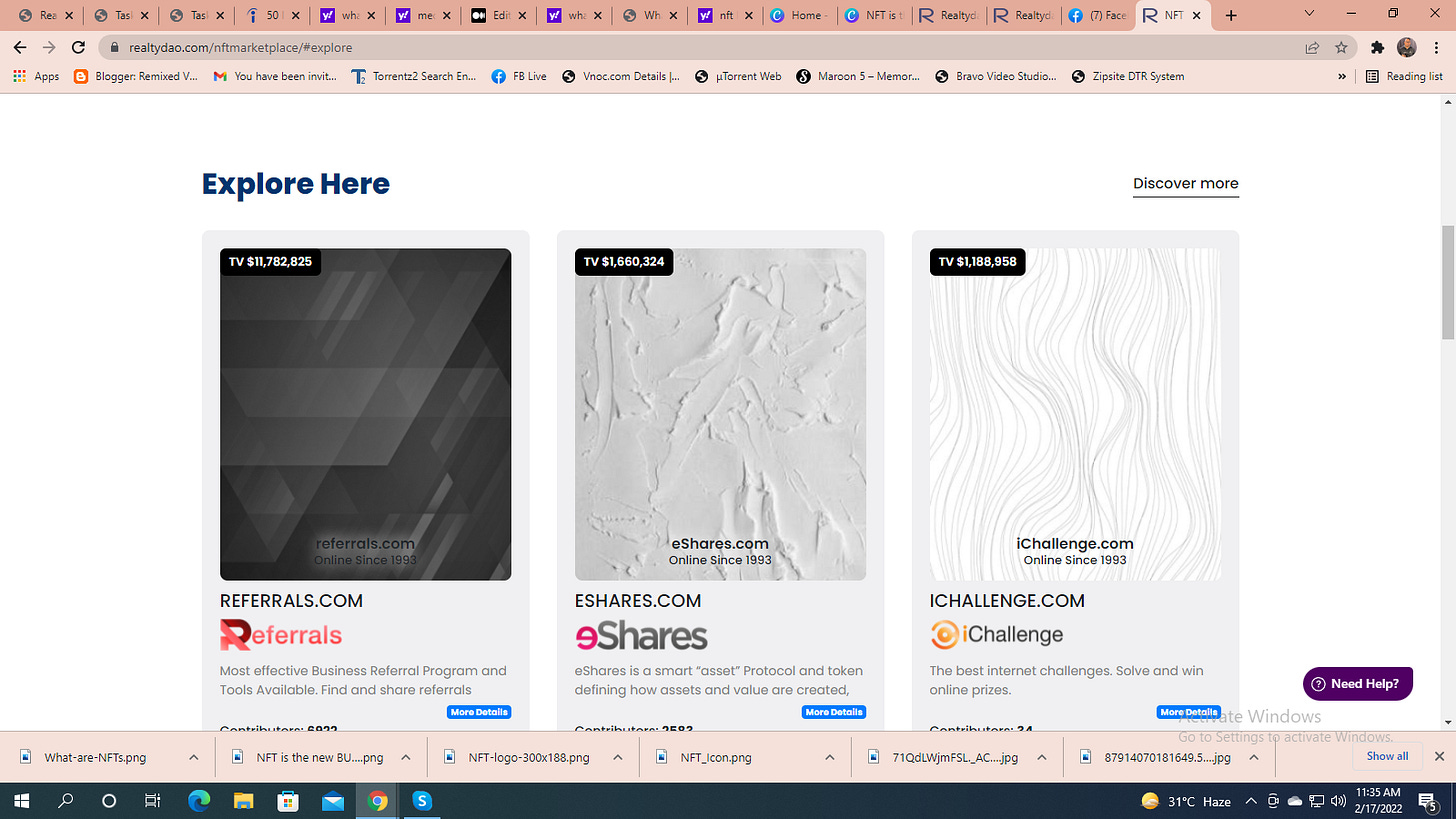Switch to the 'NFT is t' browser tab
The image size is (1456, 819).
pyautogui.click(x=873, y=15)
